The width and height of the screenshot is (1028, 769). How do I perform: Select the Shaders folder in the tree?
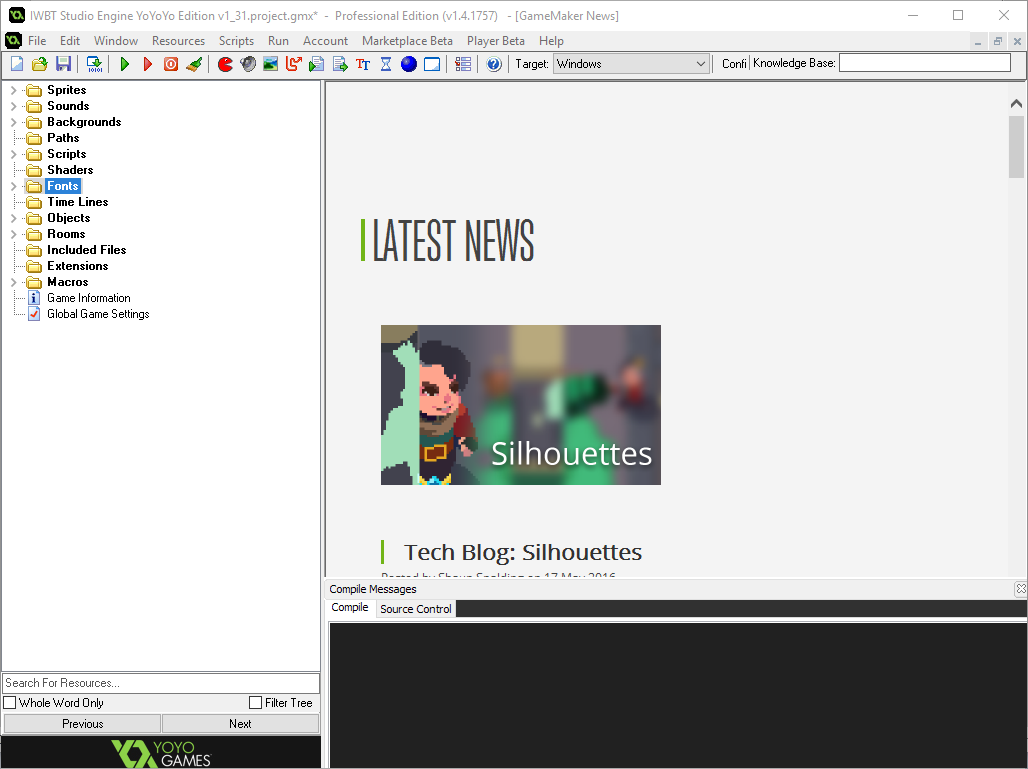coord(70,170)
